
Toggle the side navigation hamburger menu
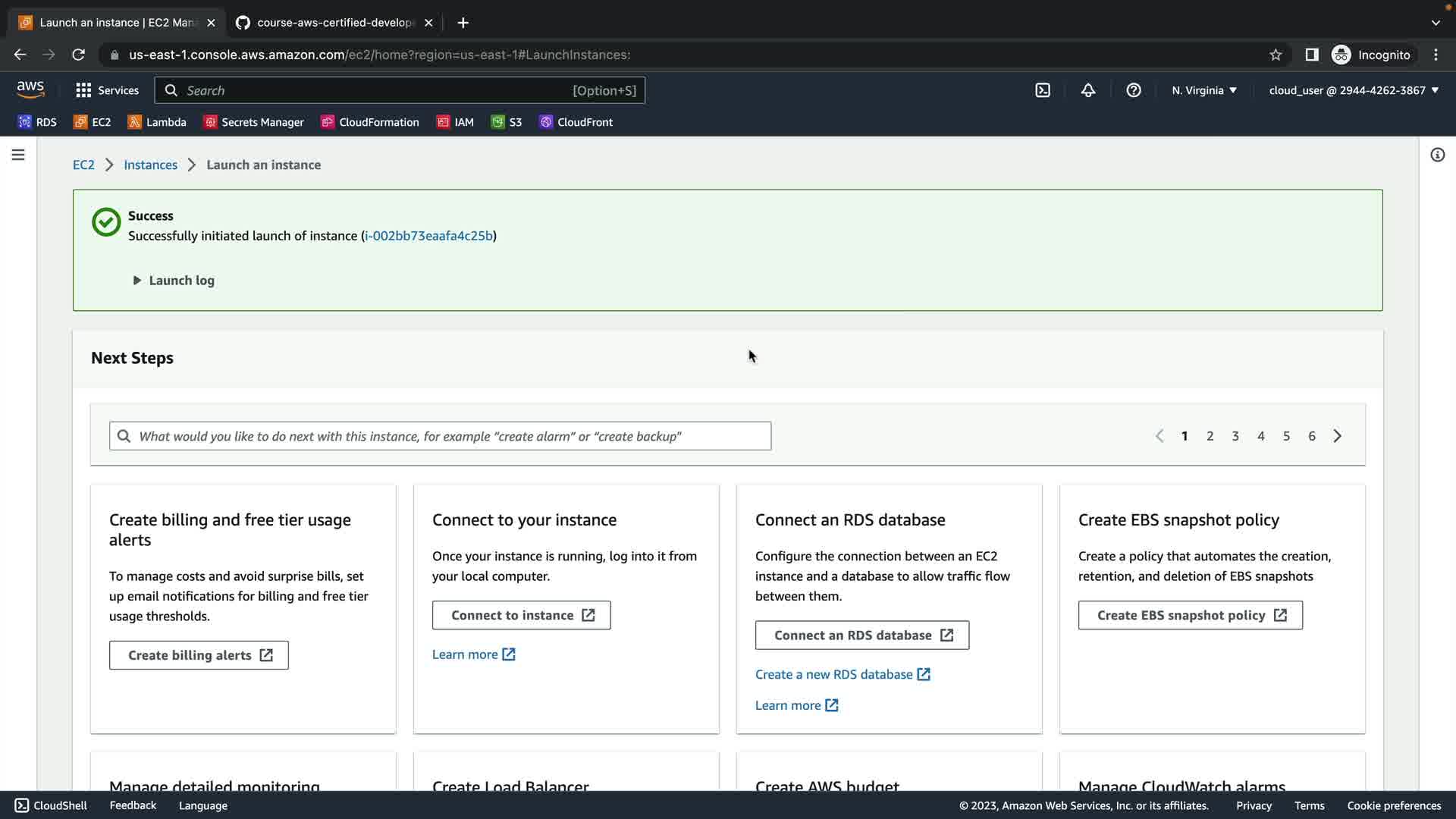(x=18, y=155)
